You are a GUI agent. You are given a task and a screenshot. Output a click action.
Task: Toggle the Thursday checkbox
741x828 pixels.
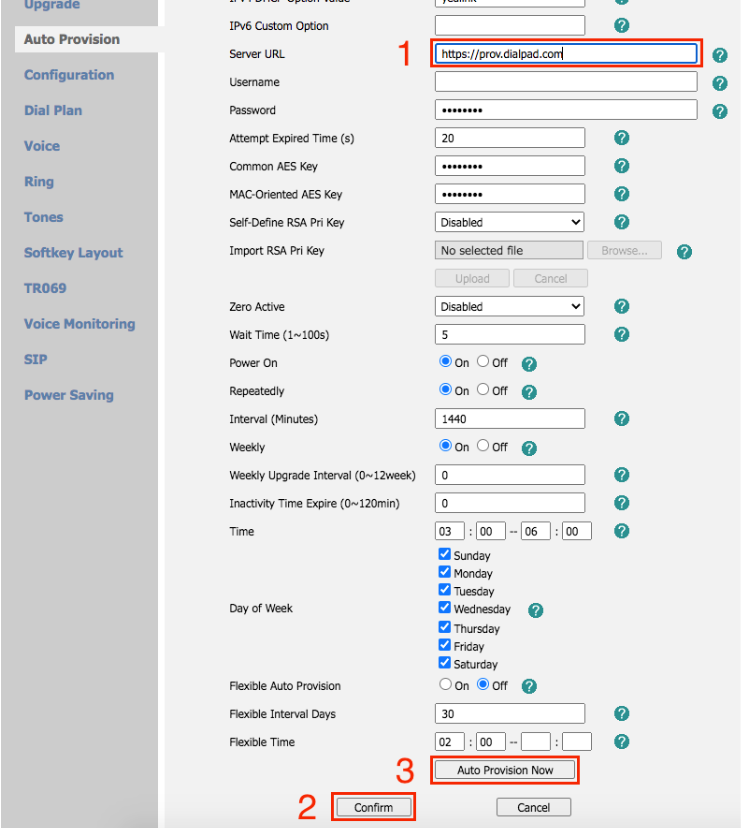pos(445,627)
